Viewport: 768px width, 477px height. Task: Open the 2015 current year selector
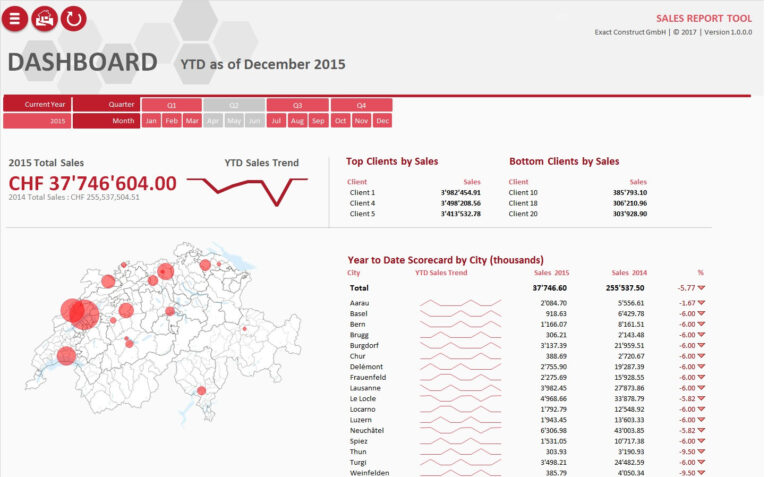click(x=37, y=121)
